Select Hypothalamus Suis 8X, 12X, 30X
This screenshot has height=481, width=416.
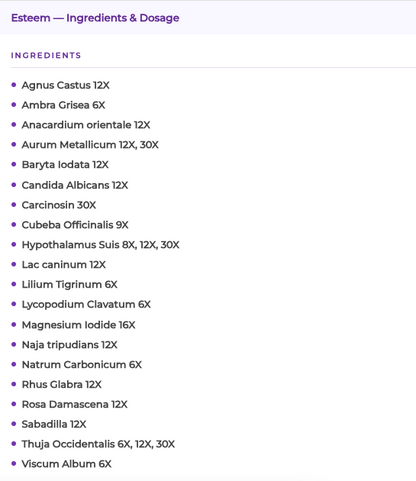[x=101, y=245]
